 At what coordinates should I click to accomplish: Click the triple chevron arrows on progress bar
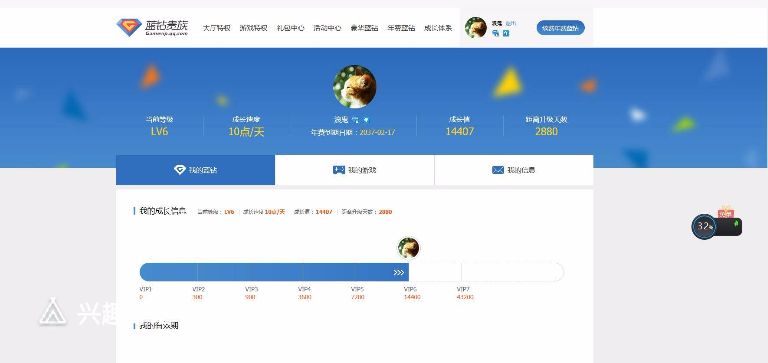[x=399, y=272]
